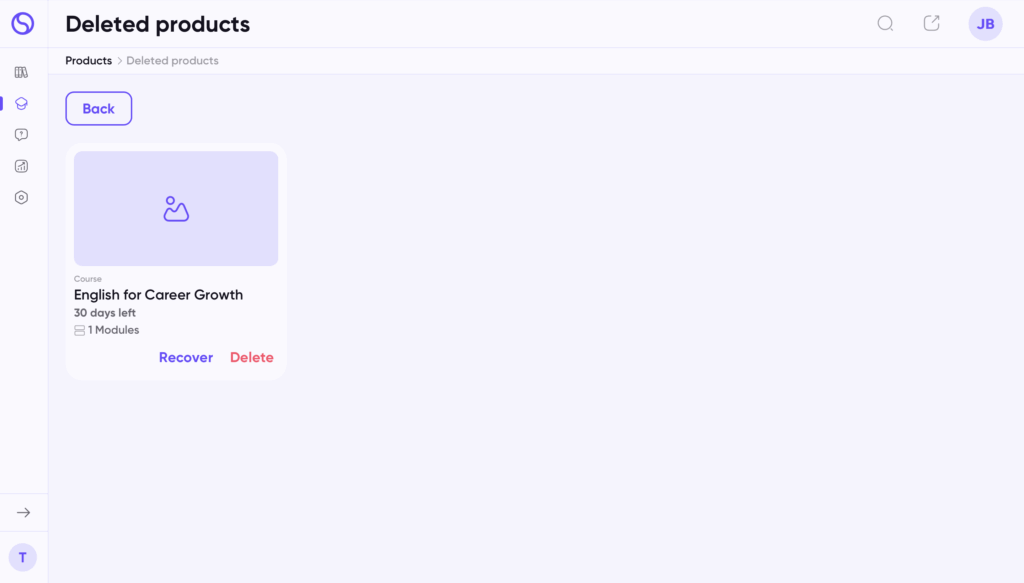The height and width of the screenshot is (583, 1024).
Task: Open the T workspace avatar
Action: [x=23, y=558]
